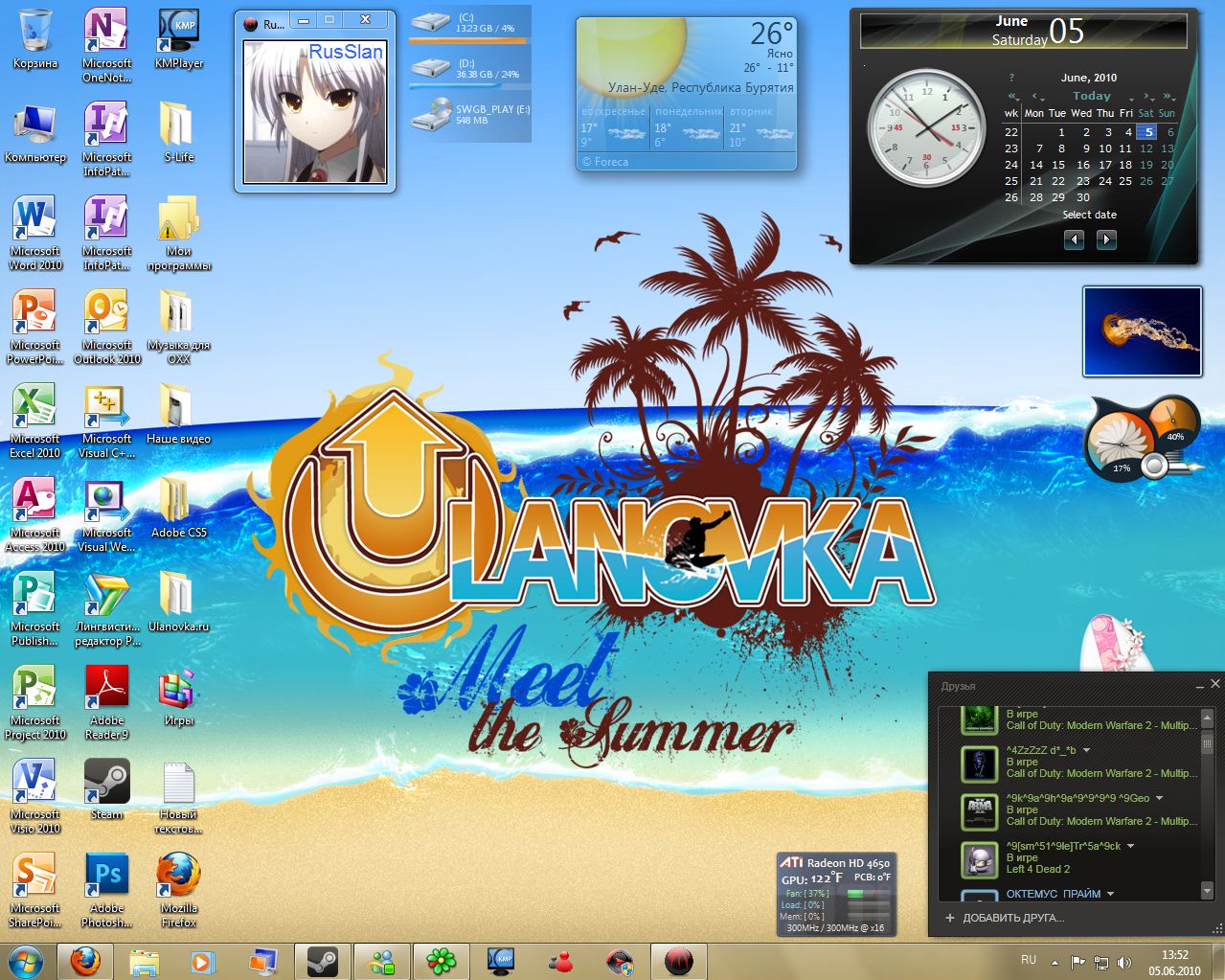Open Microsoft Excel 2010 shortcut
Image resolution: width=1225 pixels, height=980 pixels.
click(34, 409)
